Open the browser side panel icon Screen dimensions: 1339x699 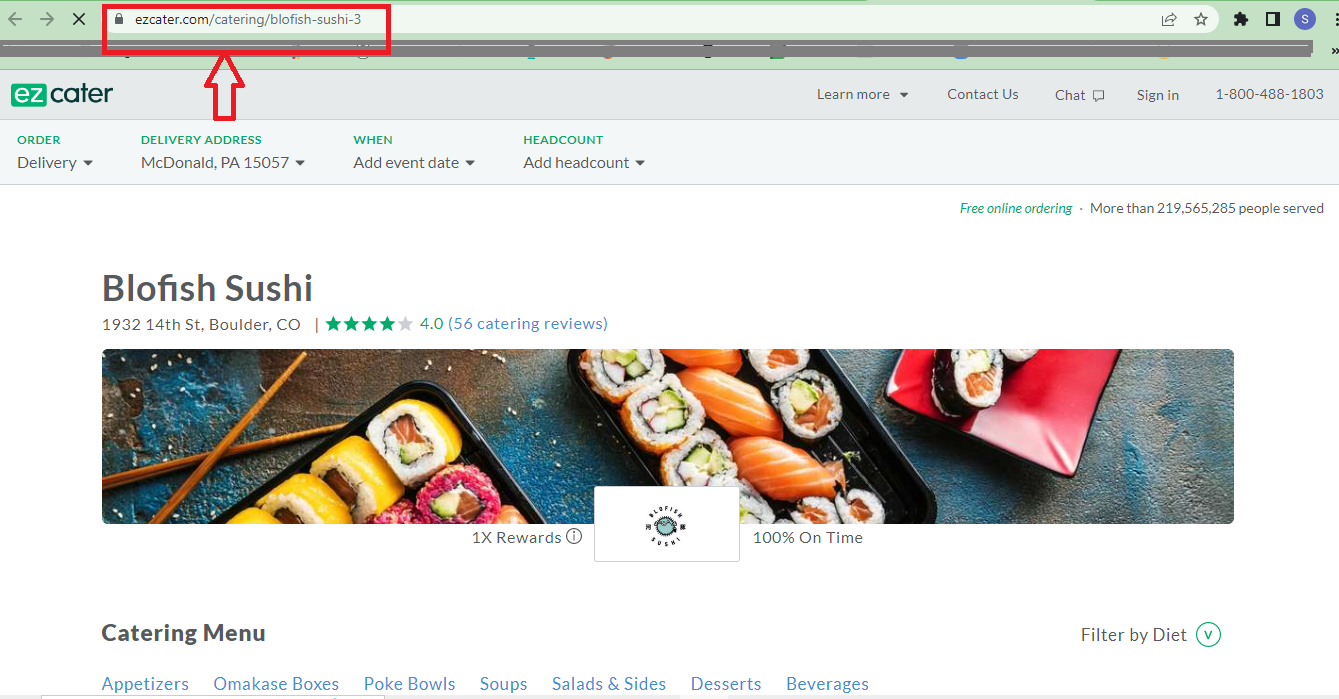coord(1273,19)
